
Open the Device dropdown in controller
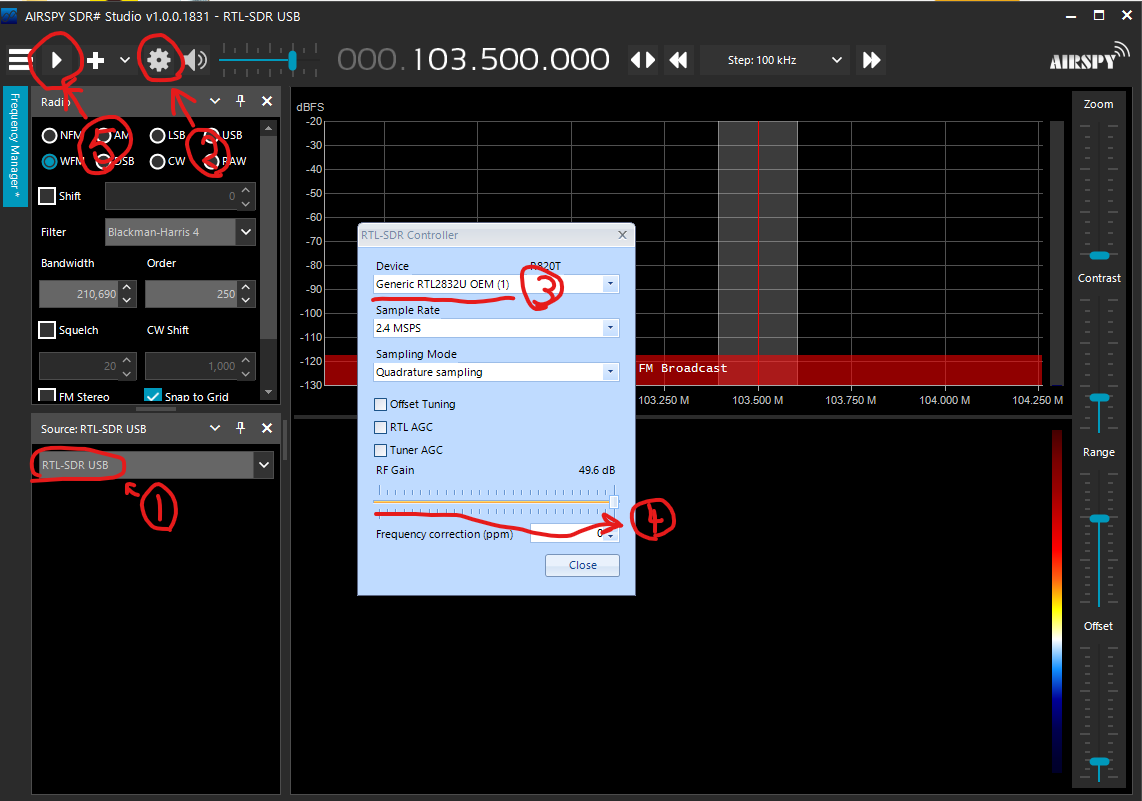click(610, 284)
